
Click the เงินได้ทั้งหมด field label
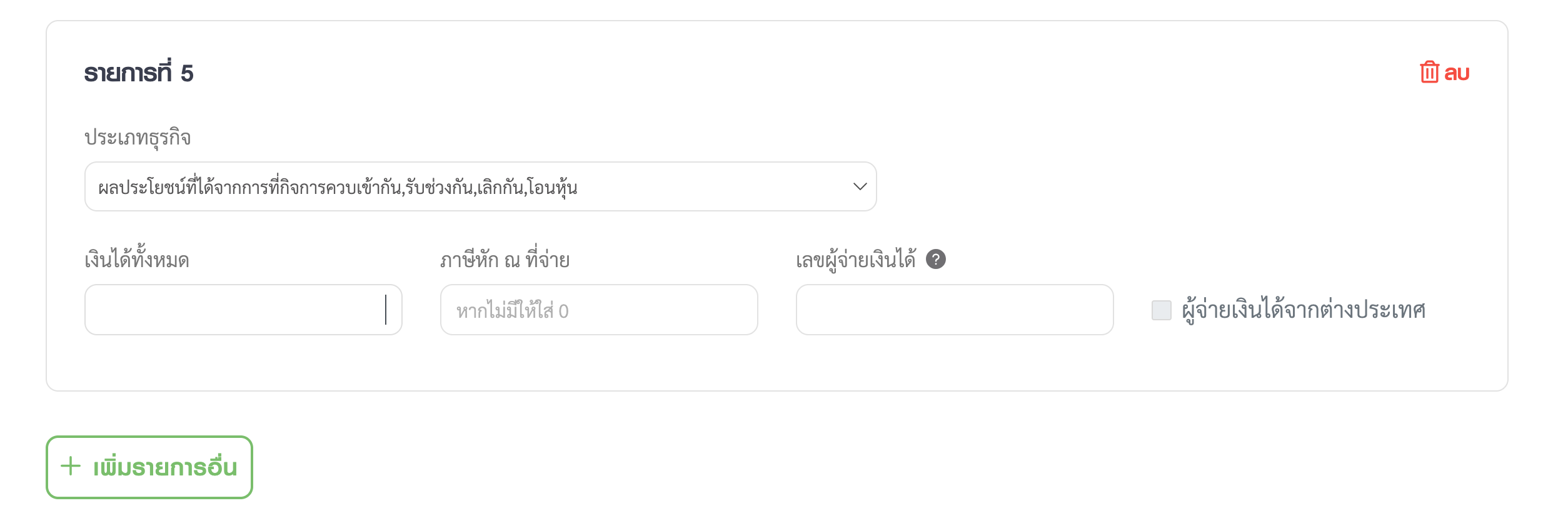[137, 258]
